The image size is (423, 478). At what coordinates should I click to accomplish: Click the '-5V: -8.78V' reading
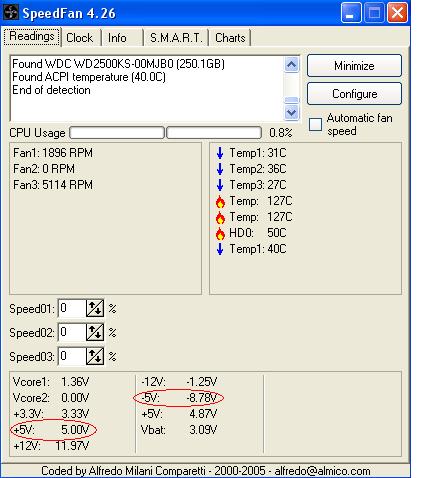pyautogui.click(x=179, y=398)
